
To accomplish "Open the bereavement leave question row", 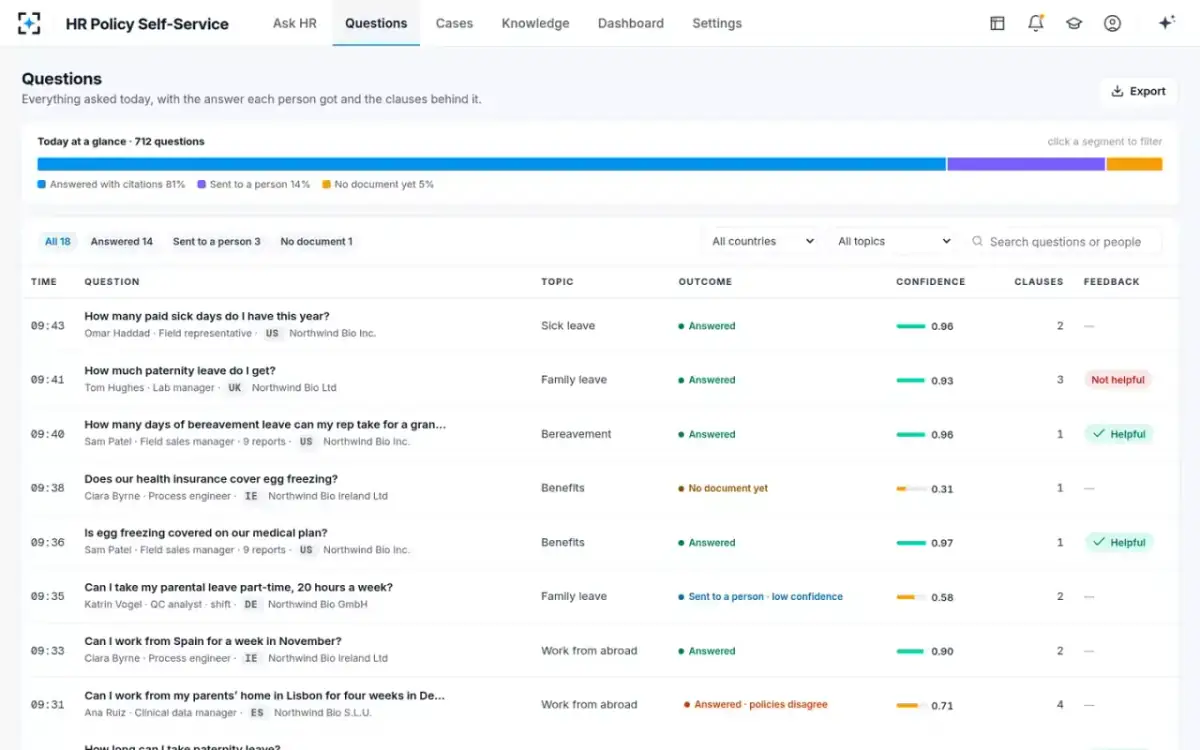I will (600, 433).
